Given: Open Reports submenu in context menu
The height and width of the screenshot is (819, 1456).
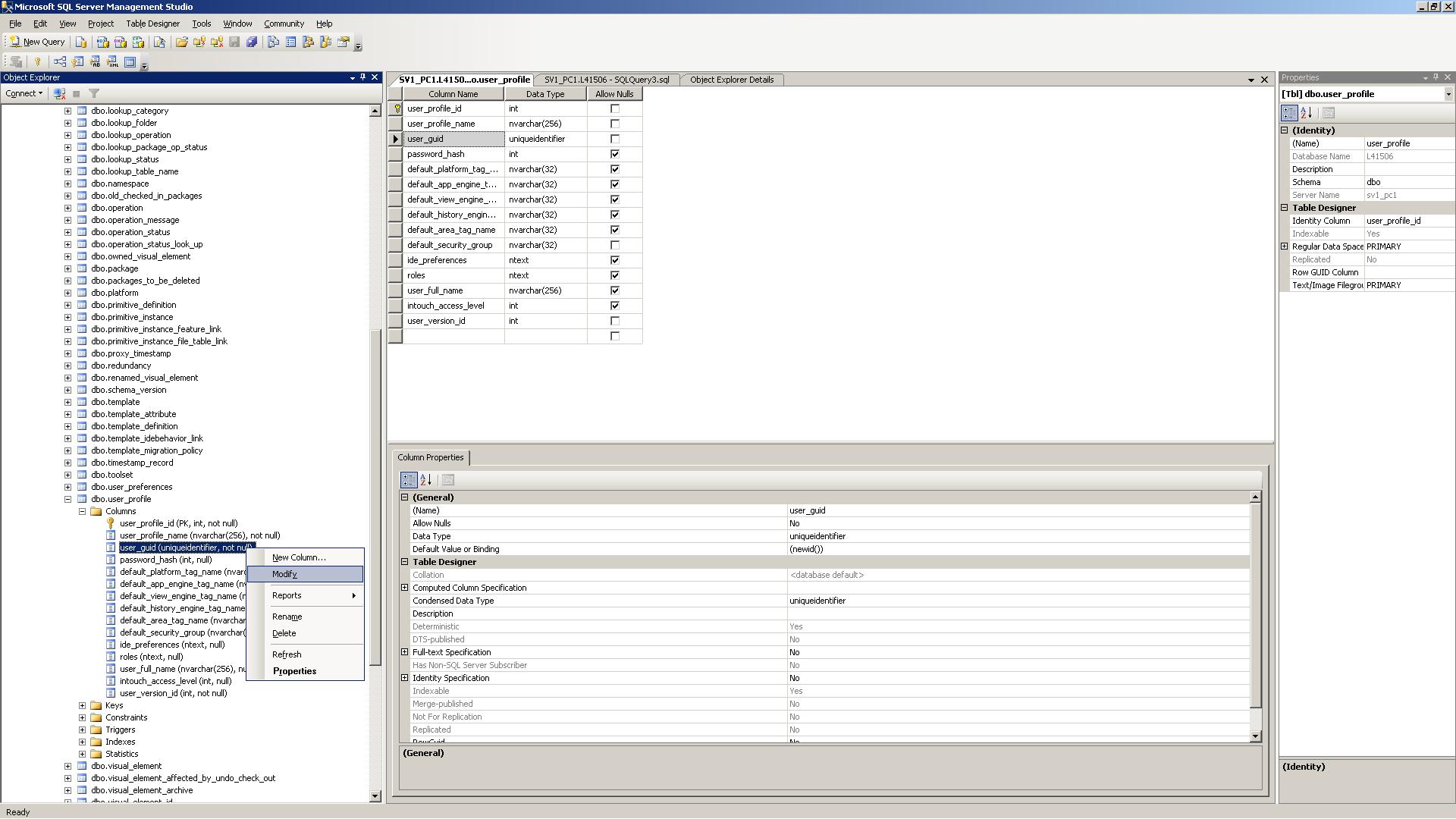Looking at the screenshot, I should click(x=306, y=595).
